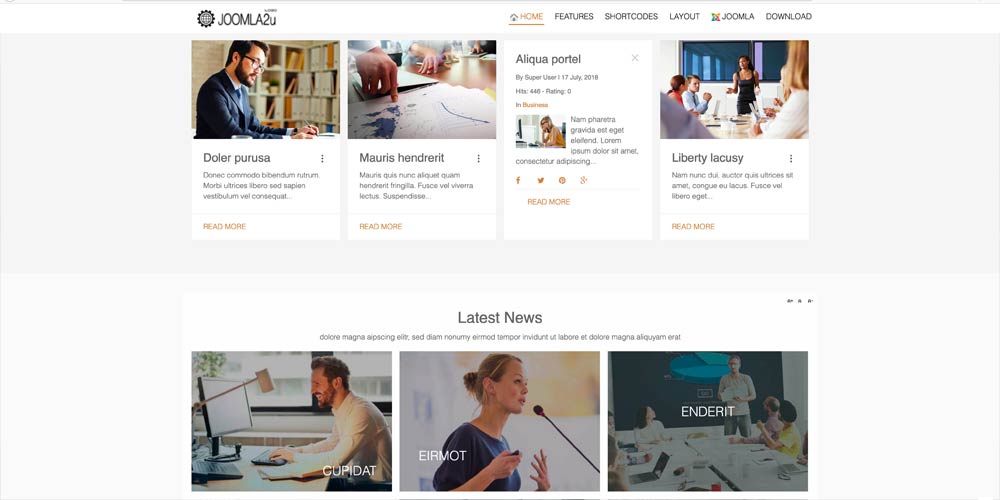Open the Joomla menu with logo icon
The image size is (1000, 500).
[733, 17]
